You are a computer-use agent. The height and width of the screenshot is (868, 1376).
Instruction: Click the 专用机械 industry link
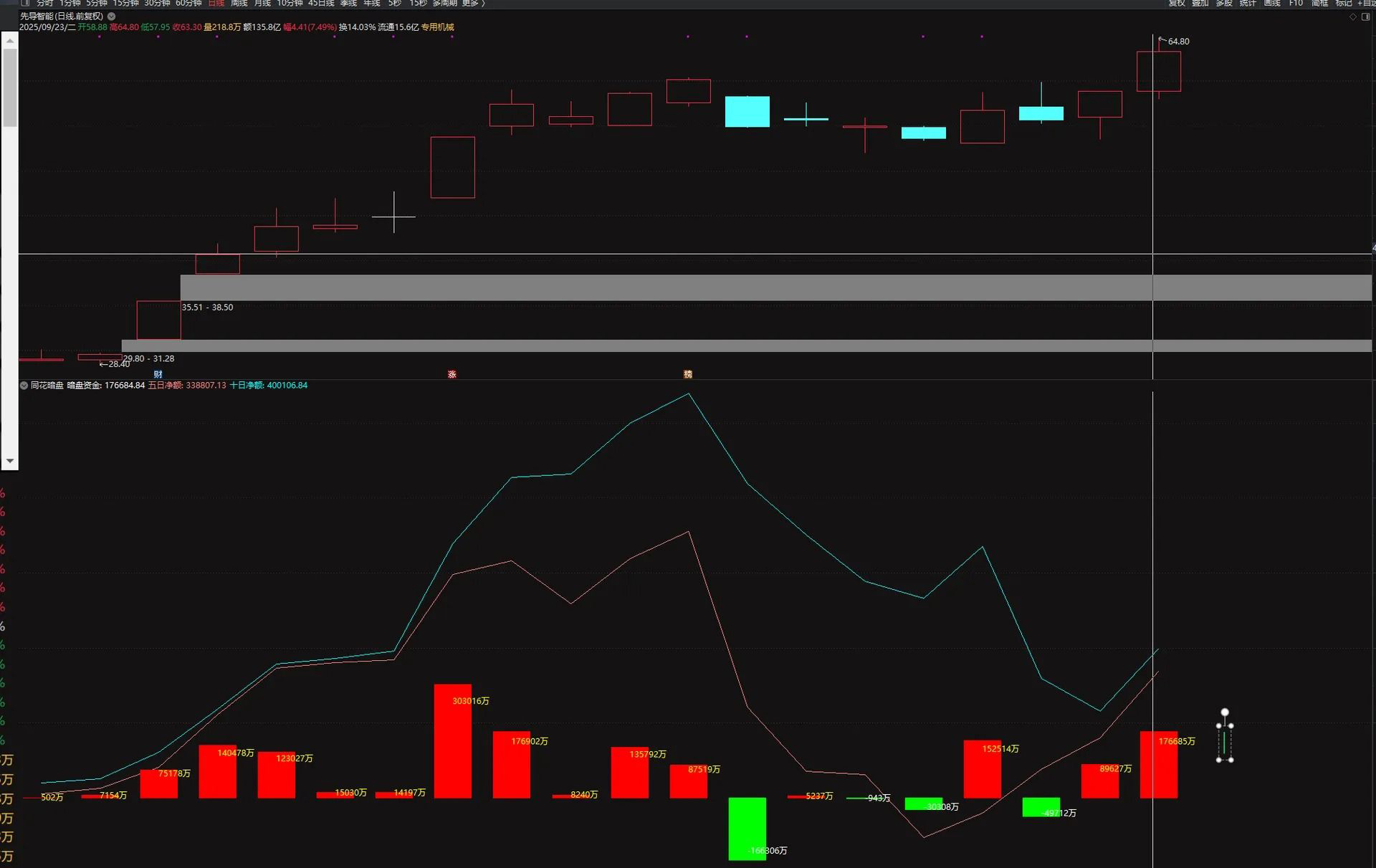coord(437,27)
